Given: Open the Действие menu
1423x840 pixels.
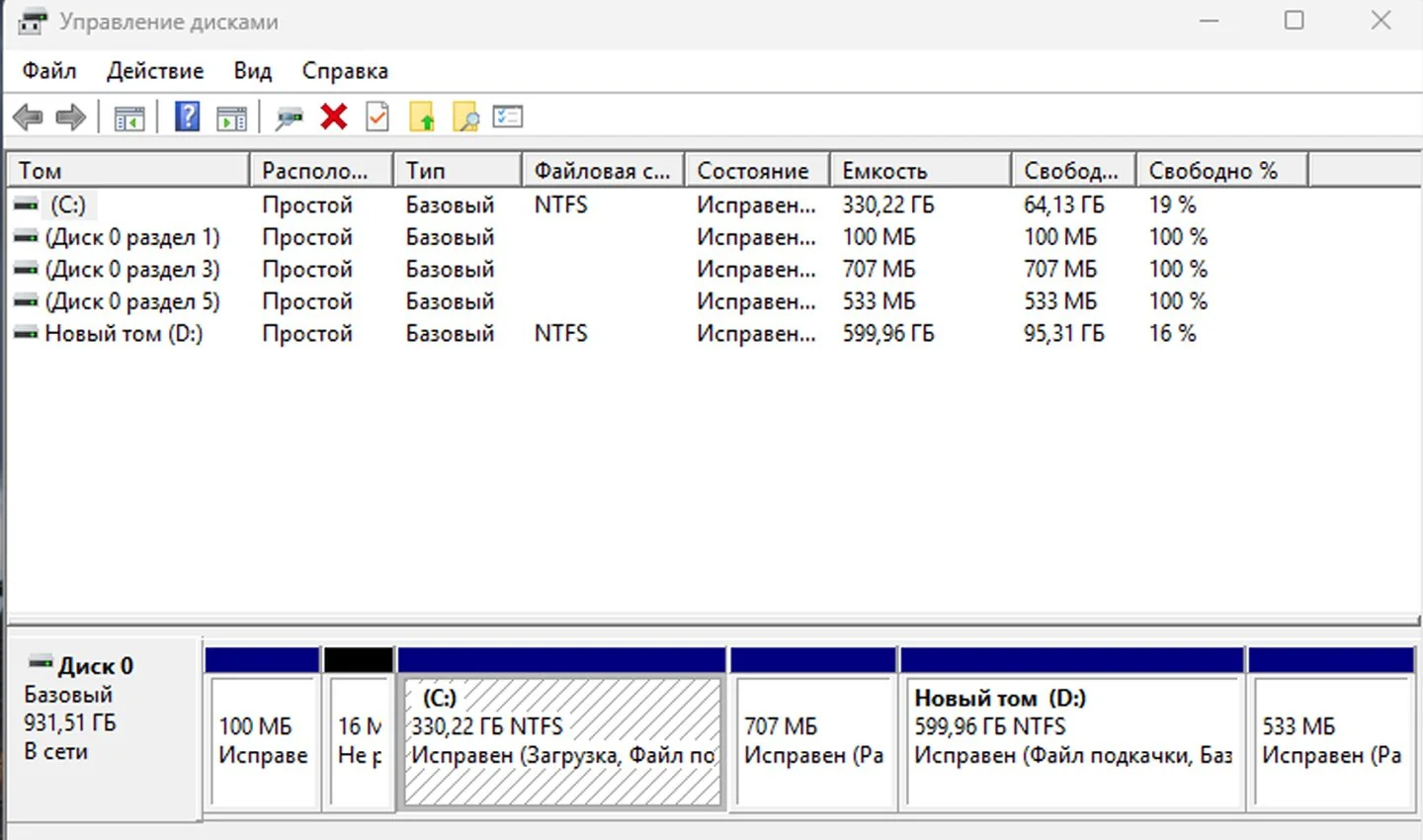Looking at the screenshot, I should coord(155,71).
